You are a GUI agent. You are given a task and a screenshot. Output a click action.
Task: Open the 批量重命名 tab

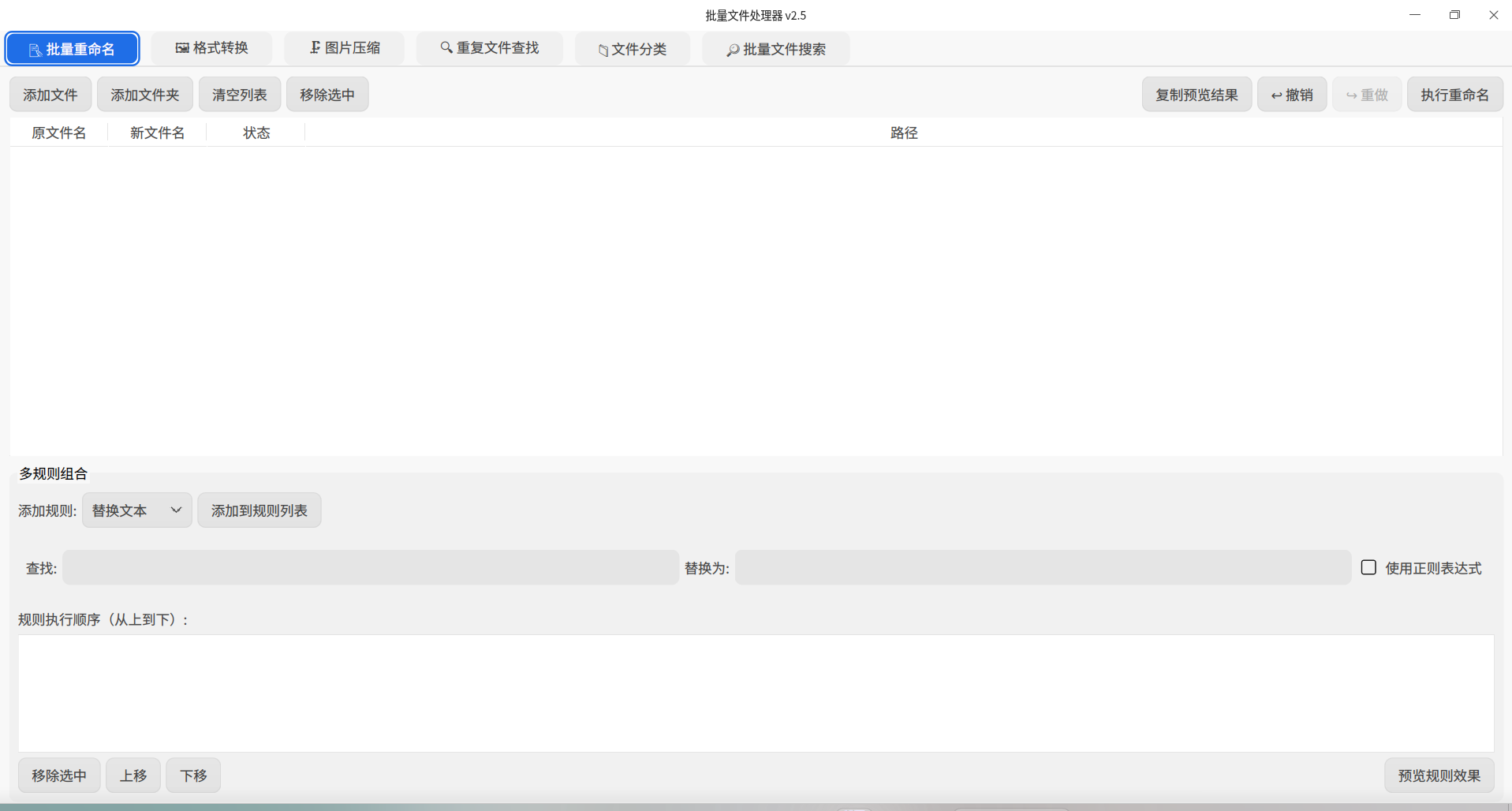click(72, 49)
